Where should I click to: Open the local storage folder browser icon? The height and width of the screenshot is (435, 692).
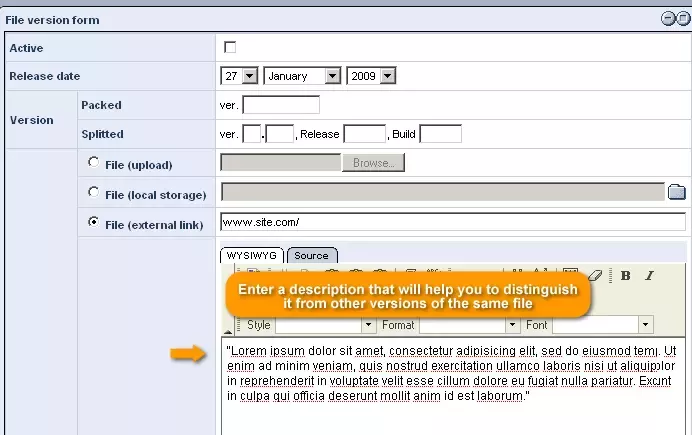click(677, 192)
